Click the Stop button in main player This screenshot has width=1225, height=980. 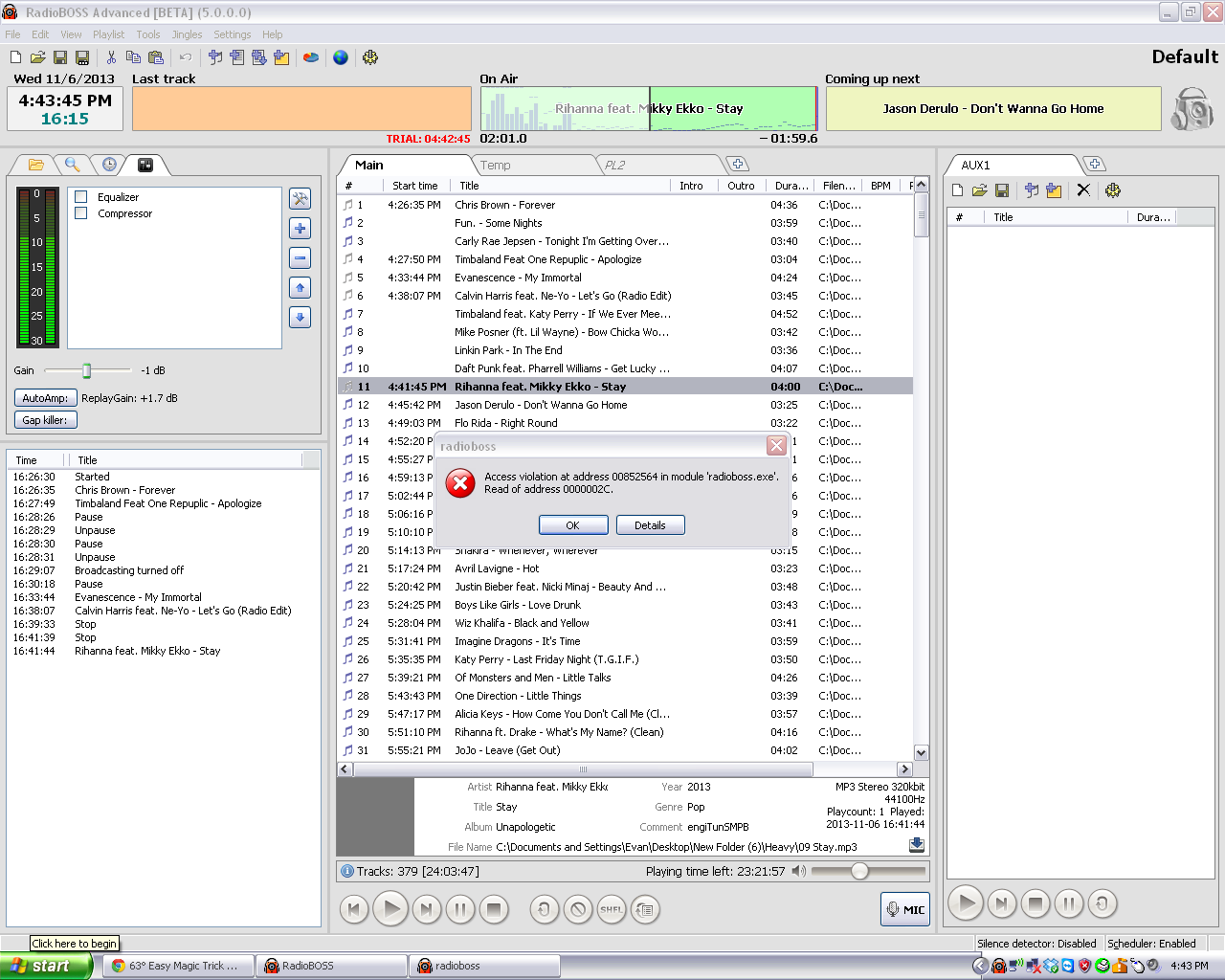tap(494, 909)
